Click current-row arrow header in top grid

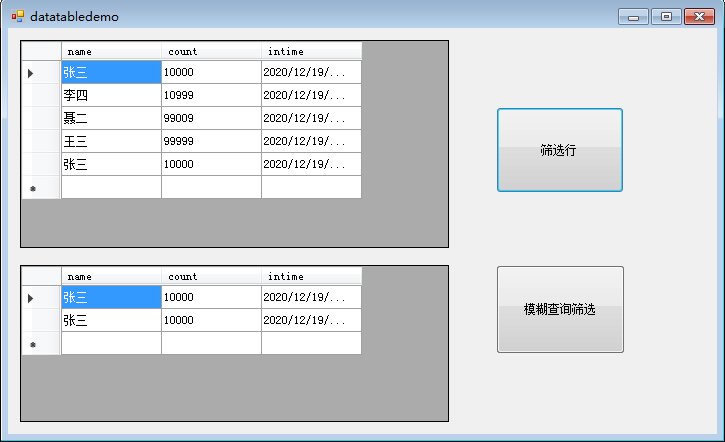pos(41,72)
